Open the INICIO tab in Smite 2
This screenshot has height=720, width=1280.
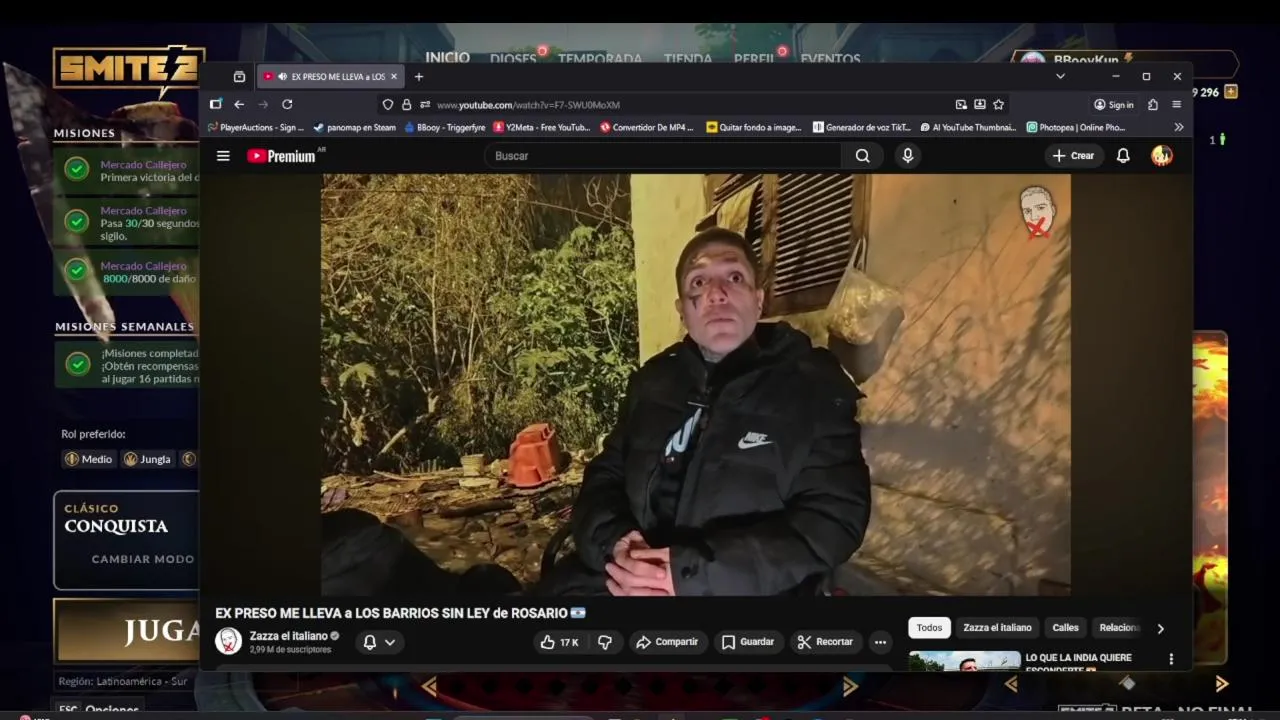coord(447,58)
